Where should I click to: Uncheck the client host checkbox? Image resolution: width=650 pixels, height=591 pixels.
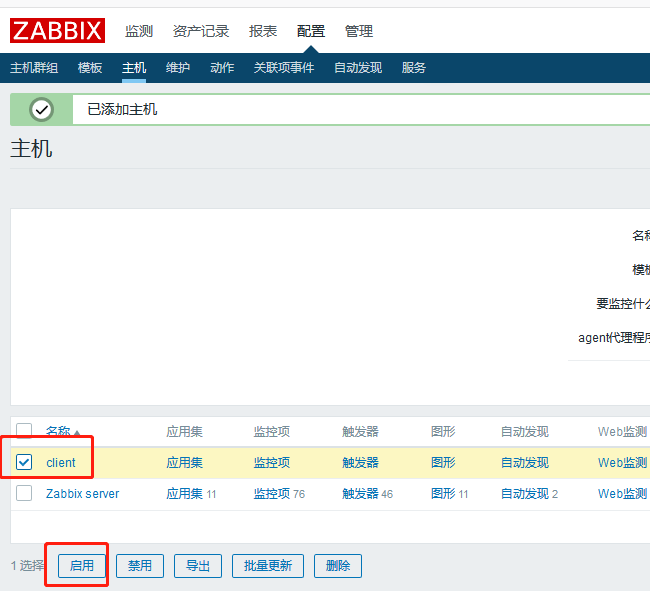click(24, 462)
